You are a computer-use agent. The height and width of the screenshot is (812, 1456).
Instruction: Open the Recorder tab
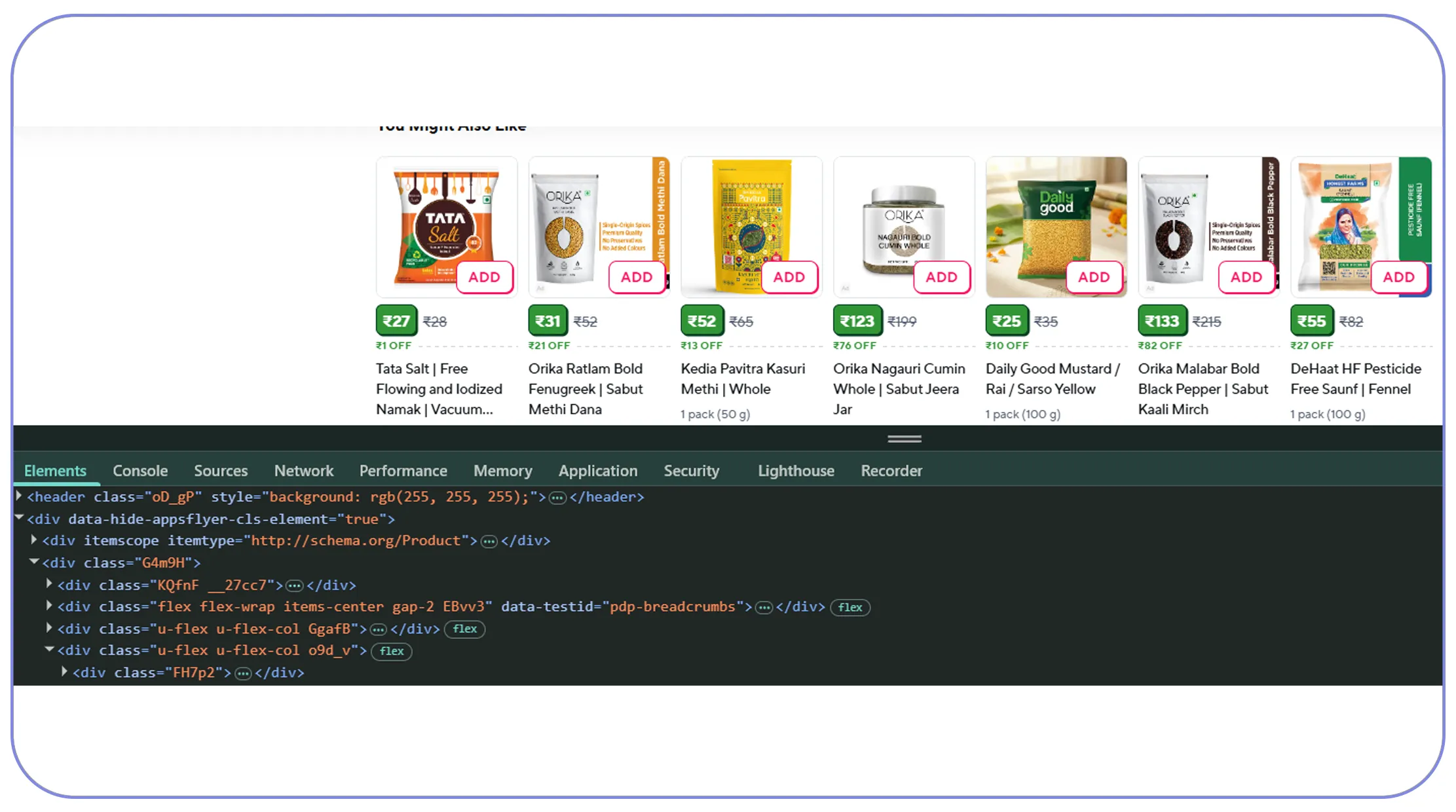pyautogui.click(x=891, y=471)
